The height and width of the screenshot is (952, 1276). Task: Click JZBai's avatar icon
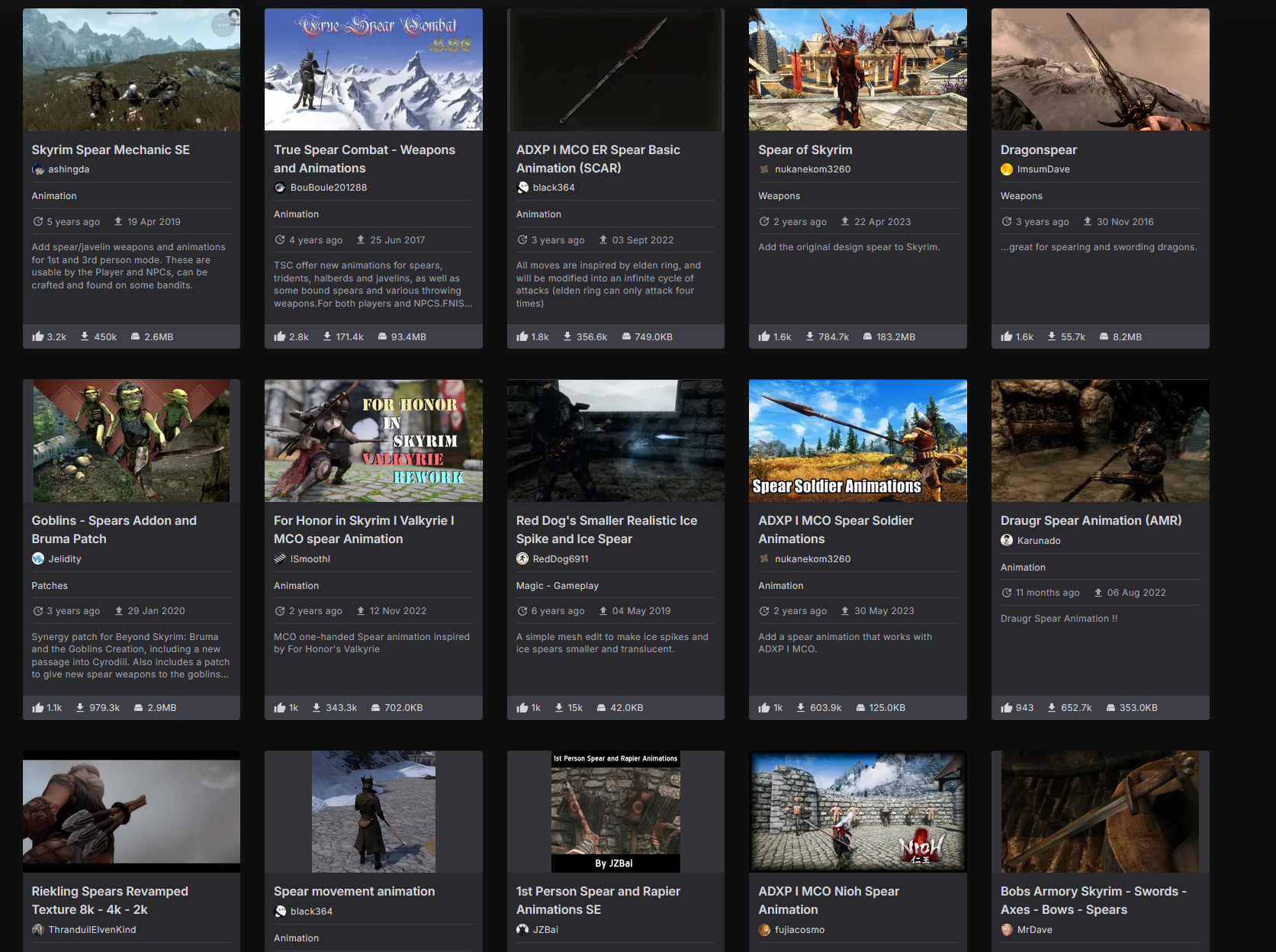pyautogui.click(x=522, y=930)
